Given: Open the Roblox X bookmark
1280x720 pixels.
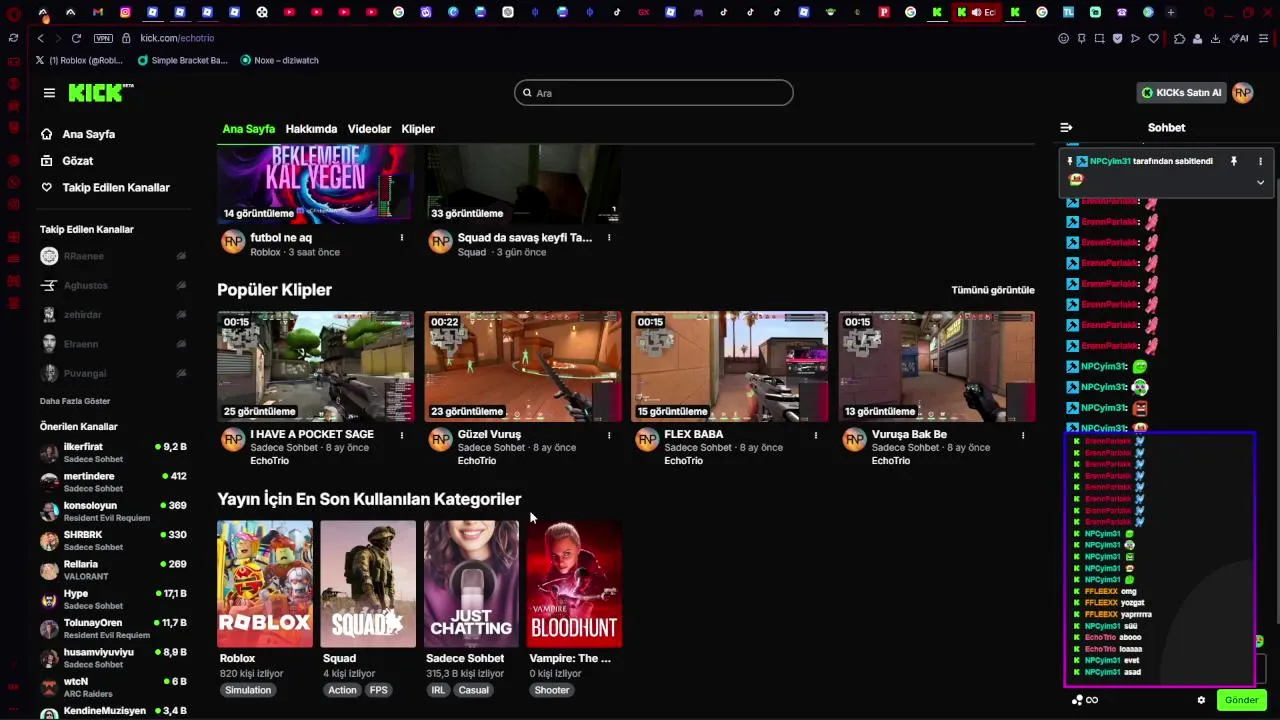Looking at the screenshot, I should point(79,60).
